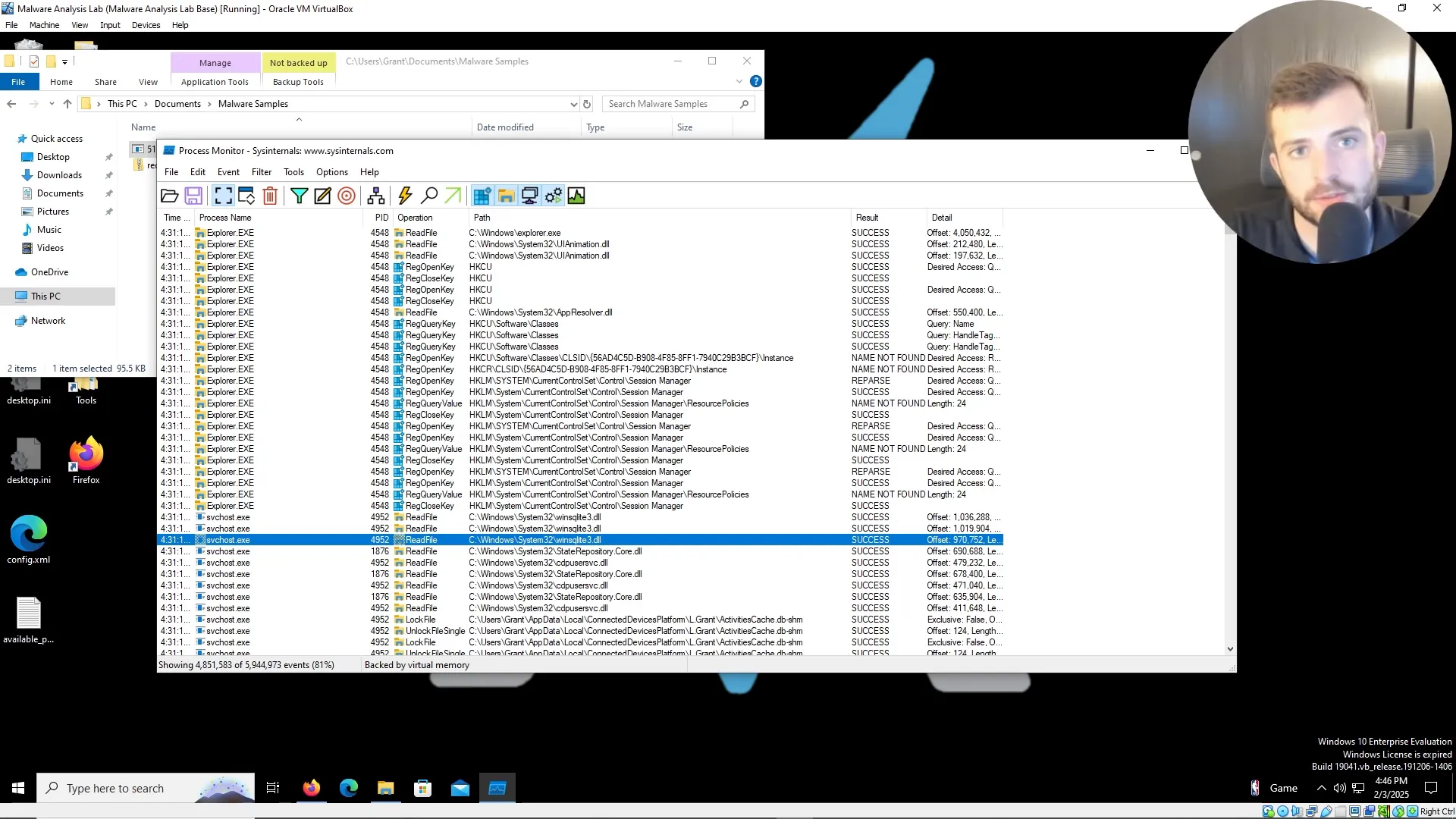This screenshot has width=1456, height=819.
Task: Select the Include Process target icon
Action: click(x=347, y=196)
